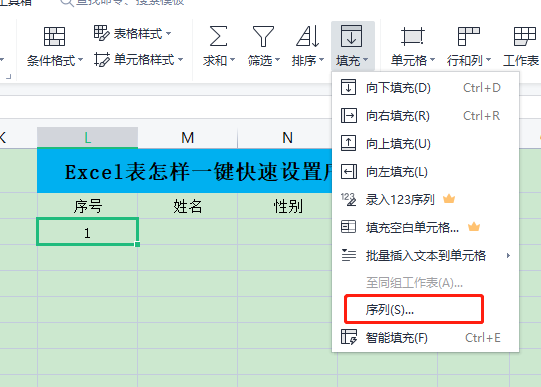Image resolution: width=541 pixels, height=387 pixels.
Task: Expand the 求和 dropdown arrow
Action: 233,60
